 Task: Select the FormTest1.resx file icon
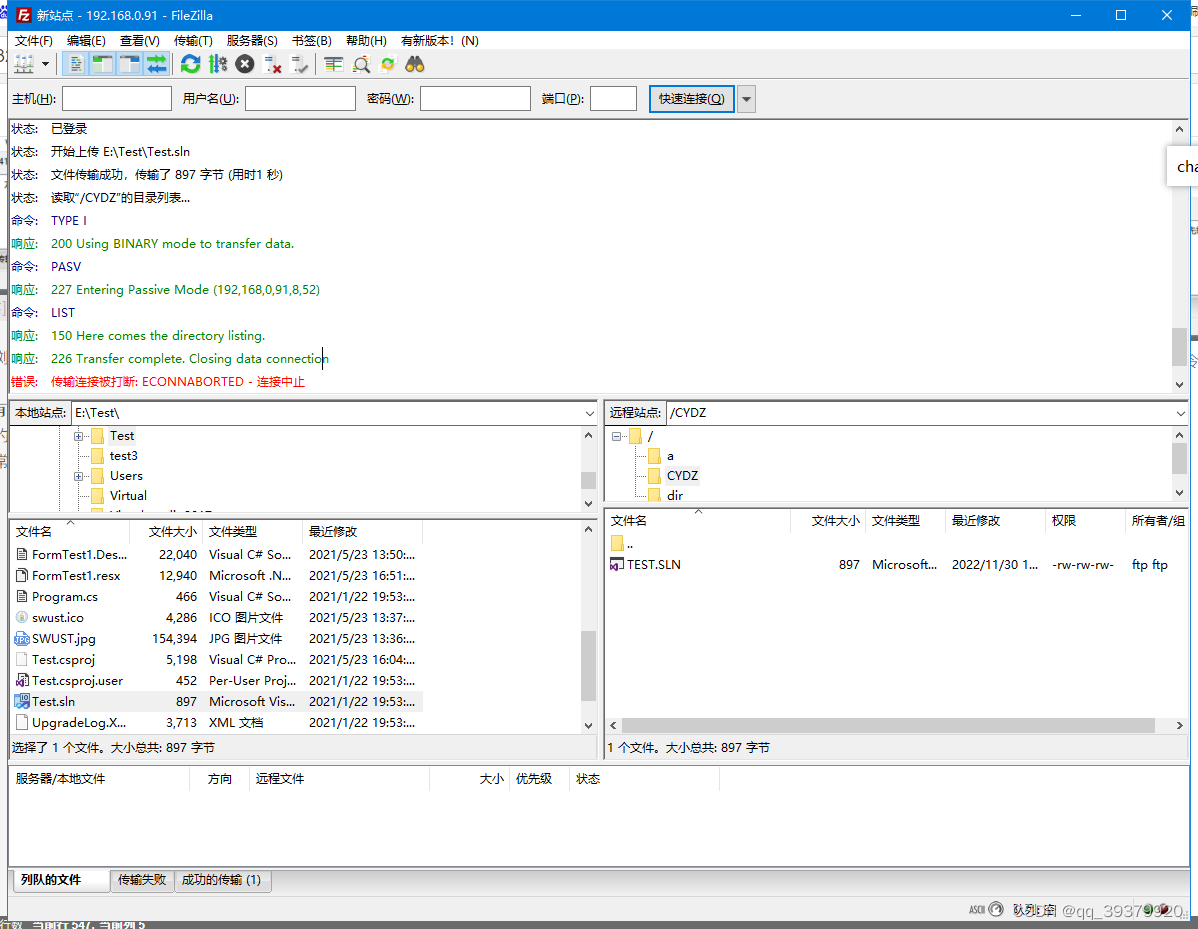[22, 575]
